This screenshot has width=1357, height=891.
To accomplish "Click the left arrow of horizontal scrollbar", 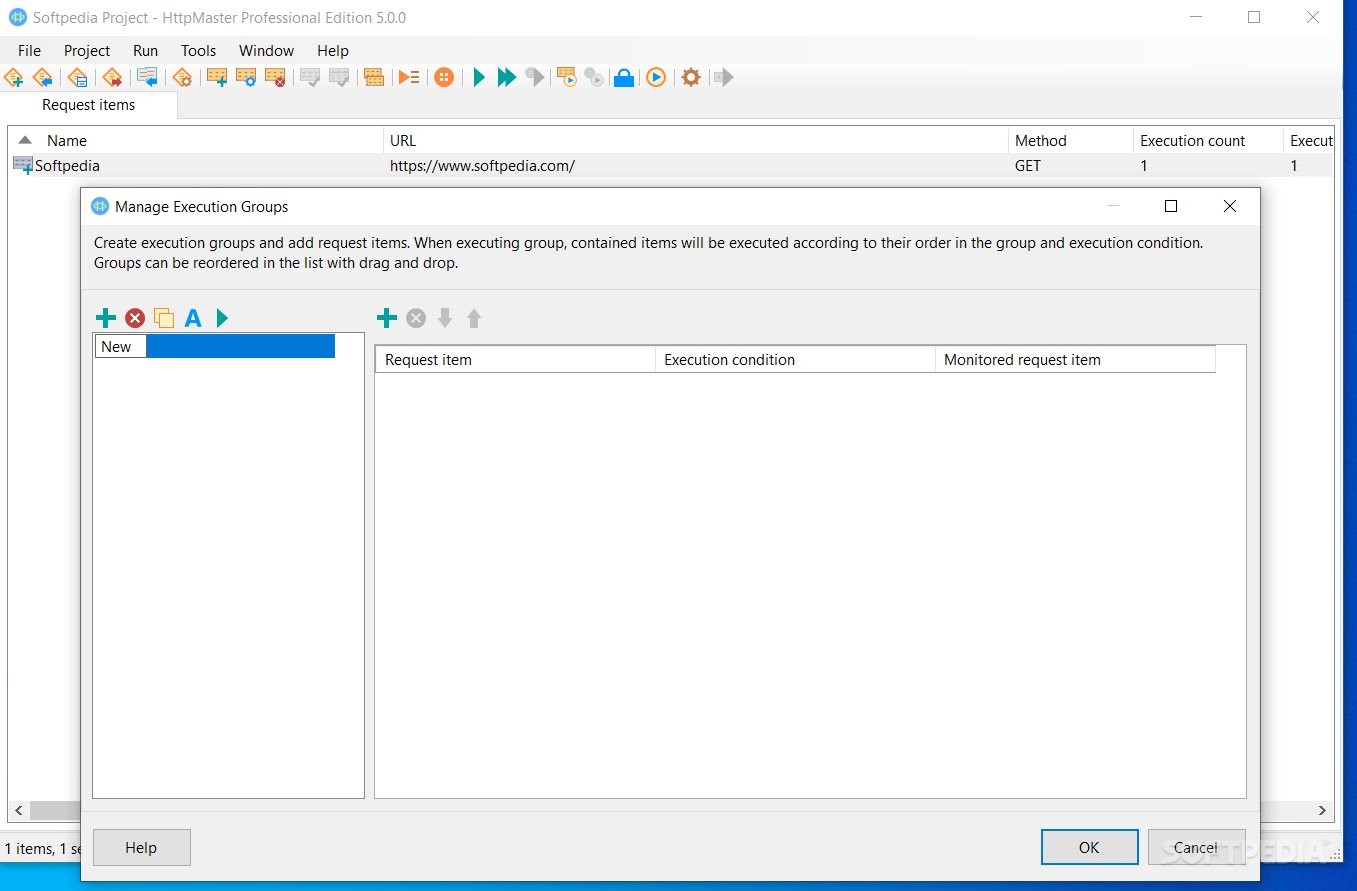I will tap(17, 810).
